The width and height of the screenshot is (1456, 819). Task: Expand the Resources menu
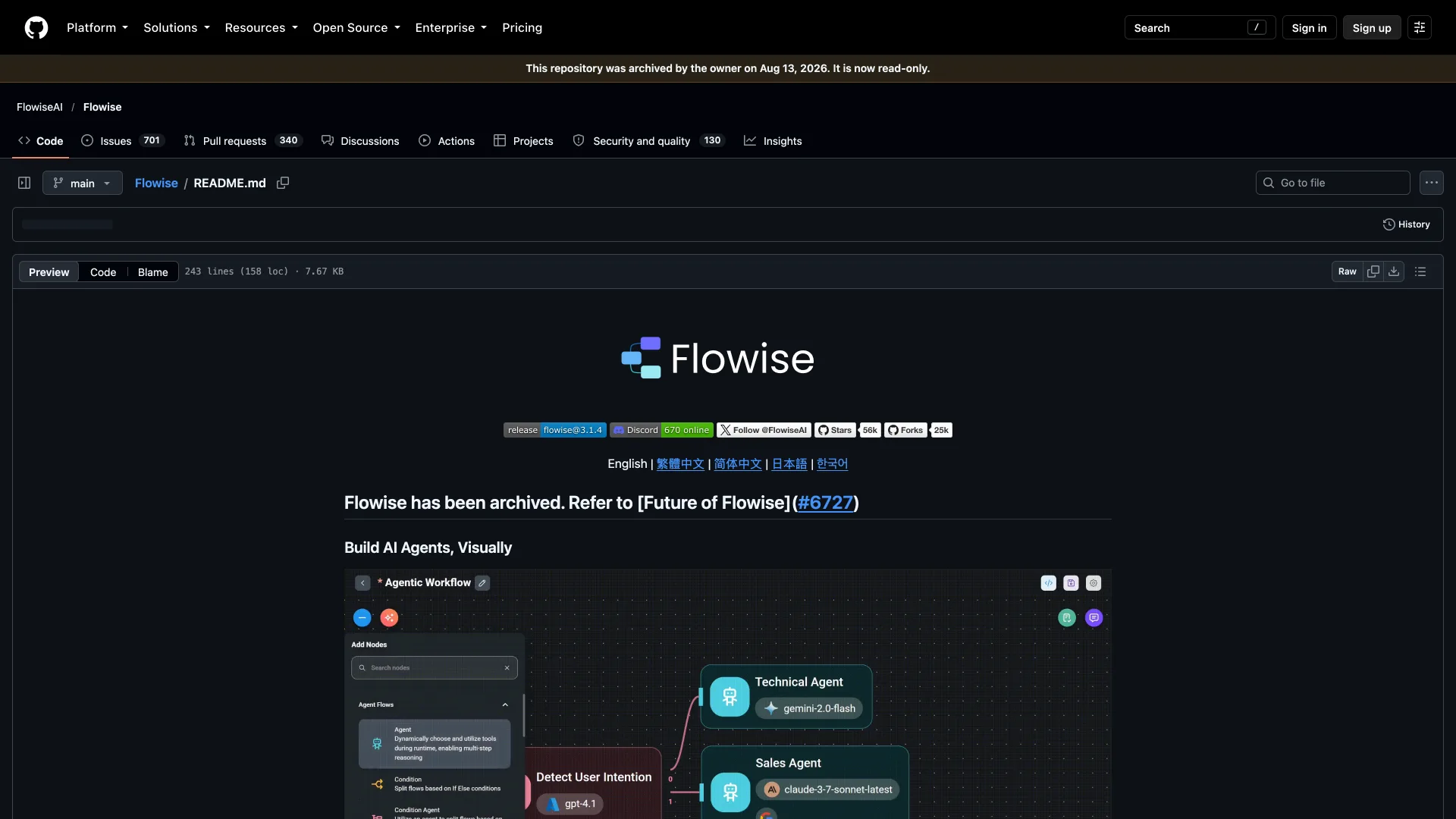pyautogui.click(x=261, y=27)
